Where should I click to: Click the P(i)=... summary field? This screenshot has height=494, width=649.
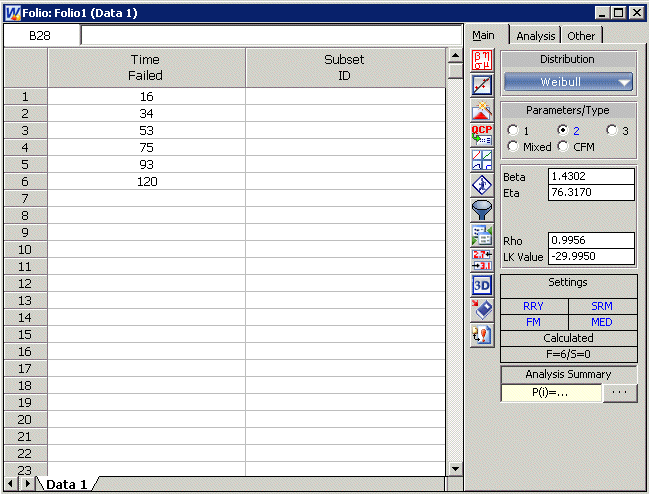coord(551,393)
